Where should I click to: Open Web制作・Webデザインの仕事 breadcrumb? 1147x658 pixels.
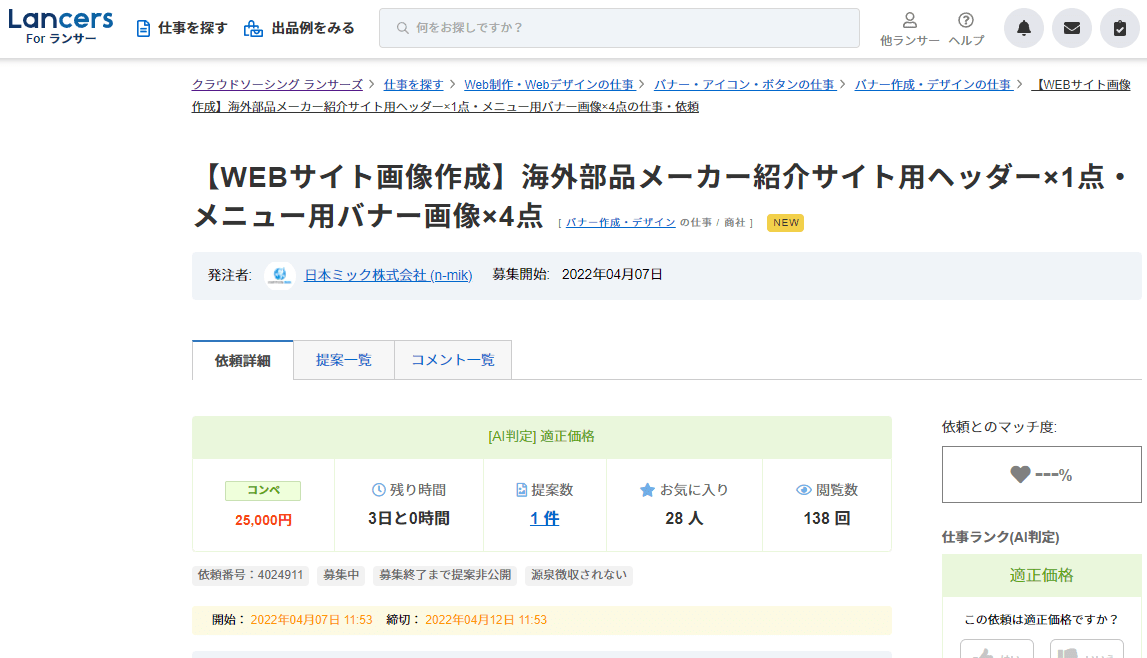549,85
